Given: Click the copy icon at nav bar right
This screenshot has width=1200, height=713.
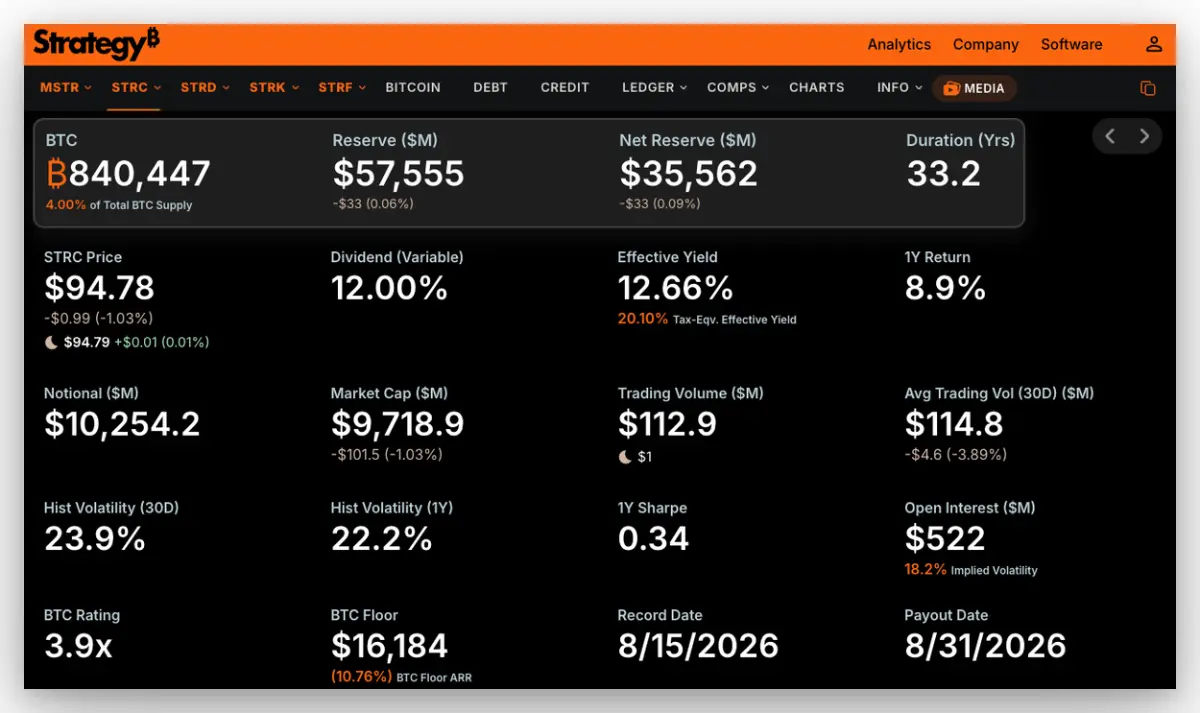Looking at the screenshot, I should tap(1148, 88).
